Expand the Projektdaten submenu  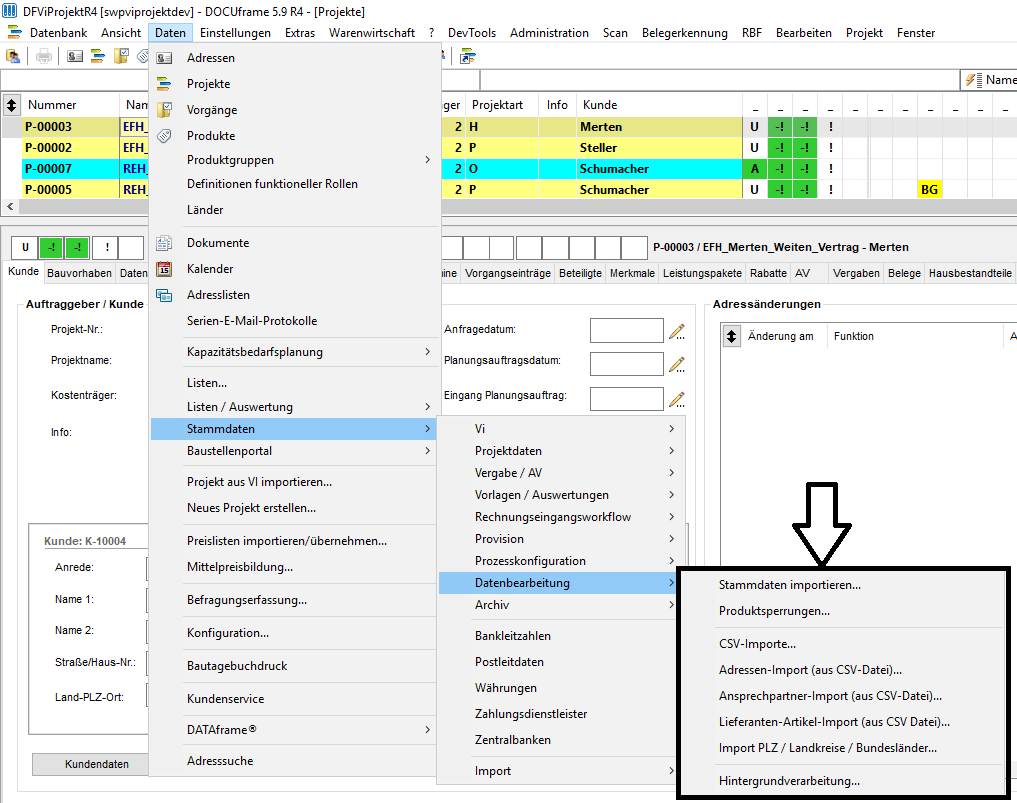[x=671, y=451]
